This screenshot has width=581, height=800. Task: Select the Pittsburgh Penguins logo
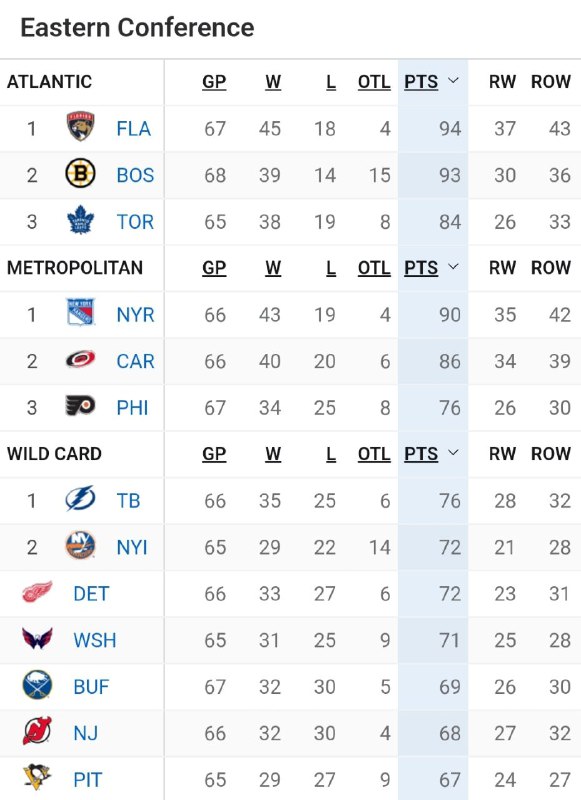[x=37, y=777]
